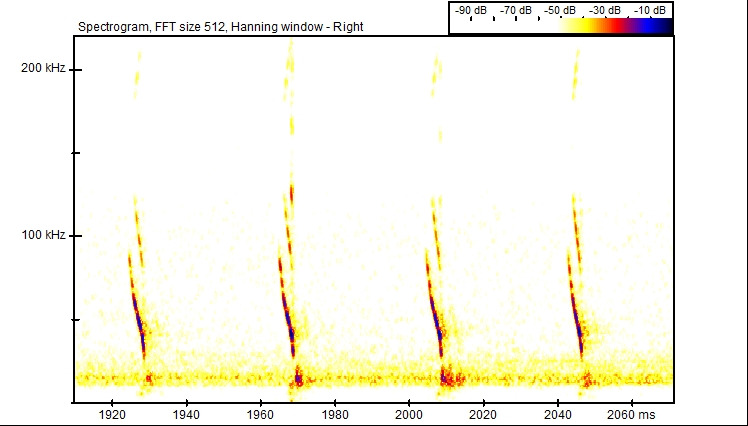Click the -10 dB dark blue legend end
Screen dimensions: 748x426
click(662, 26)
